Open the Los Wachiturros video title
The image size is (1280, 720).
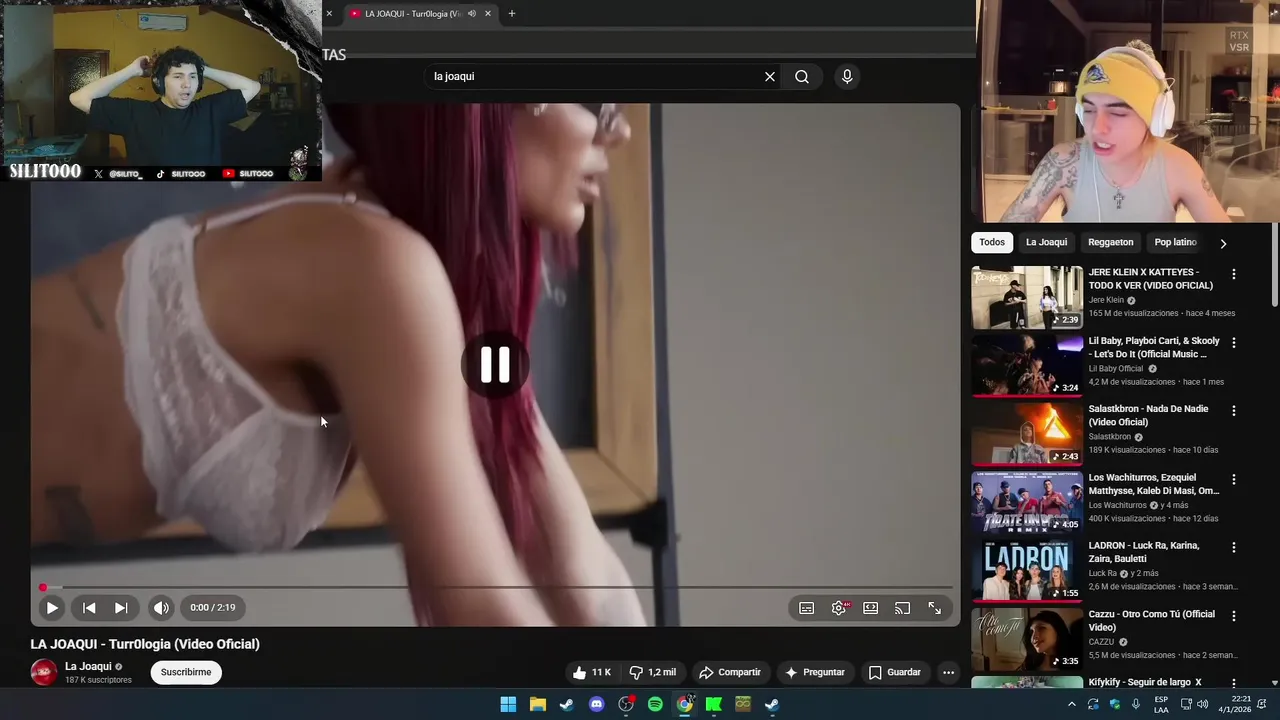pos(1154,484)
